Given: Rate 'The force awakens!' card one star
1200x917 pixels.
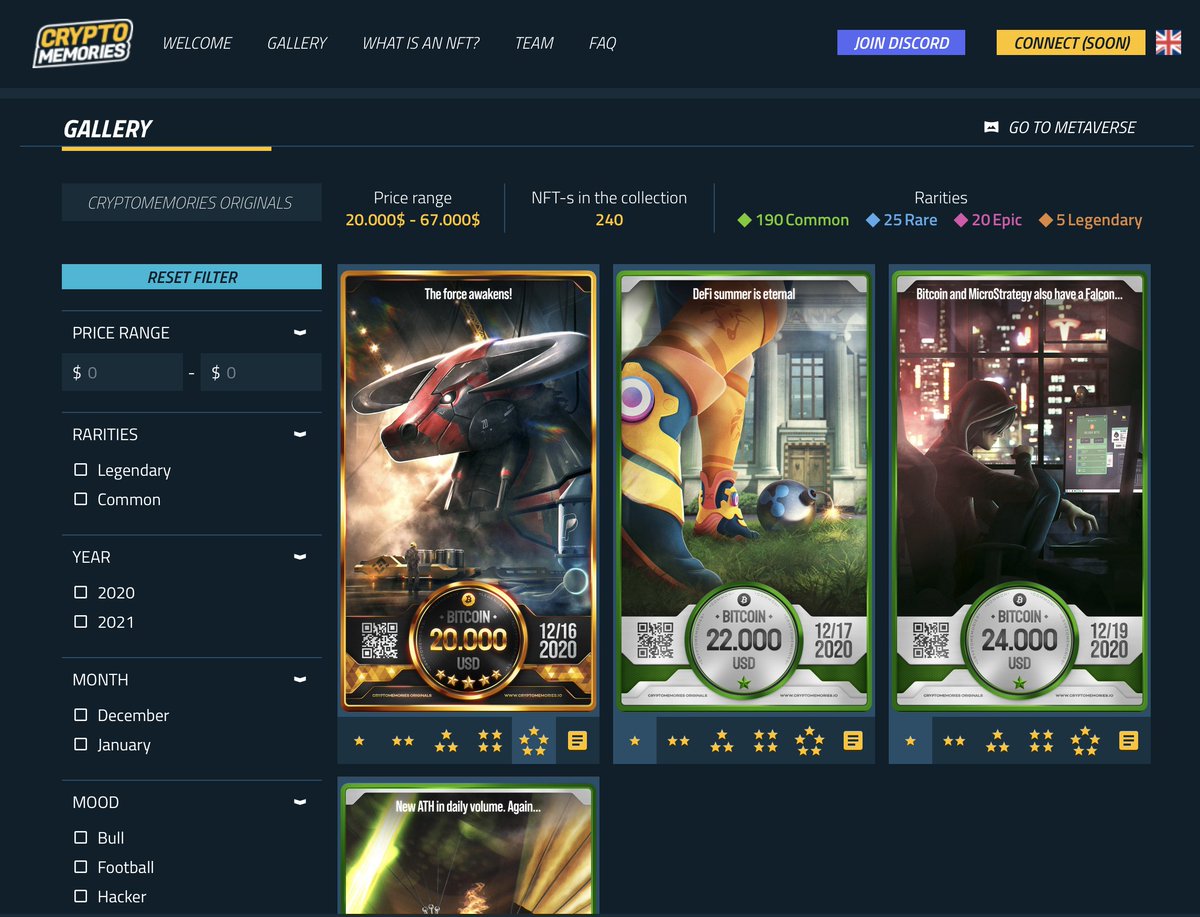Looking at the screenshot, I should pos(359,741).
